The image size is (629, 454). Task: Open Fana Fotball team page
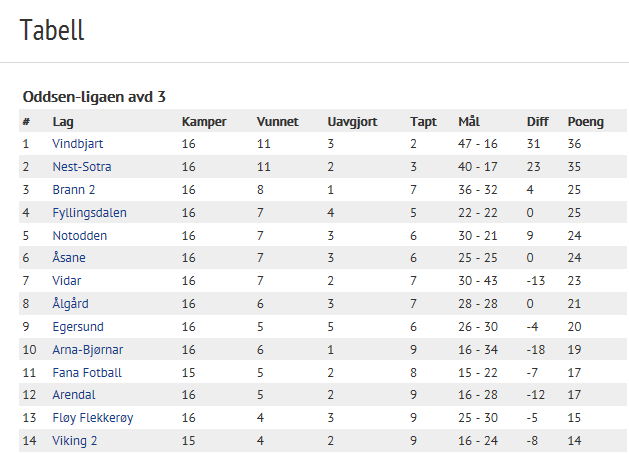[87, 373]
